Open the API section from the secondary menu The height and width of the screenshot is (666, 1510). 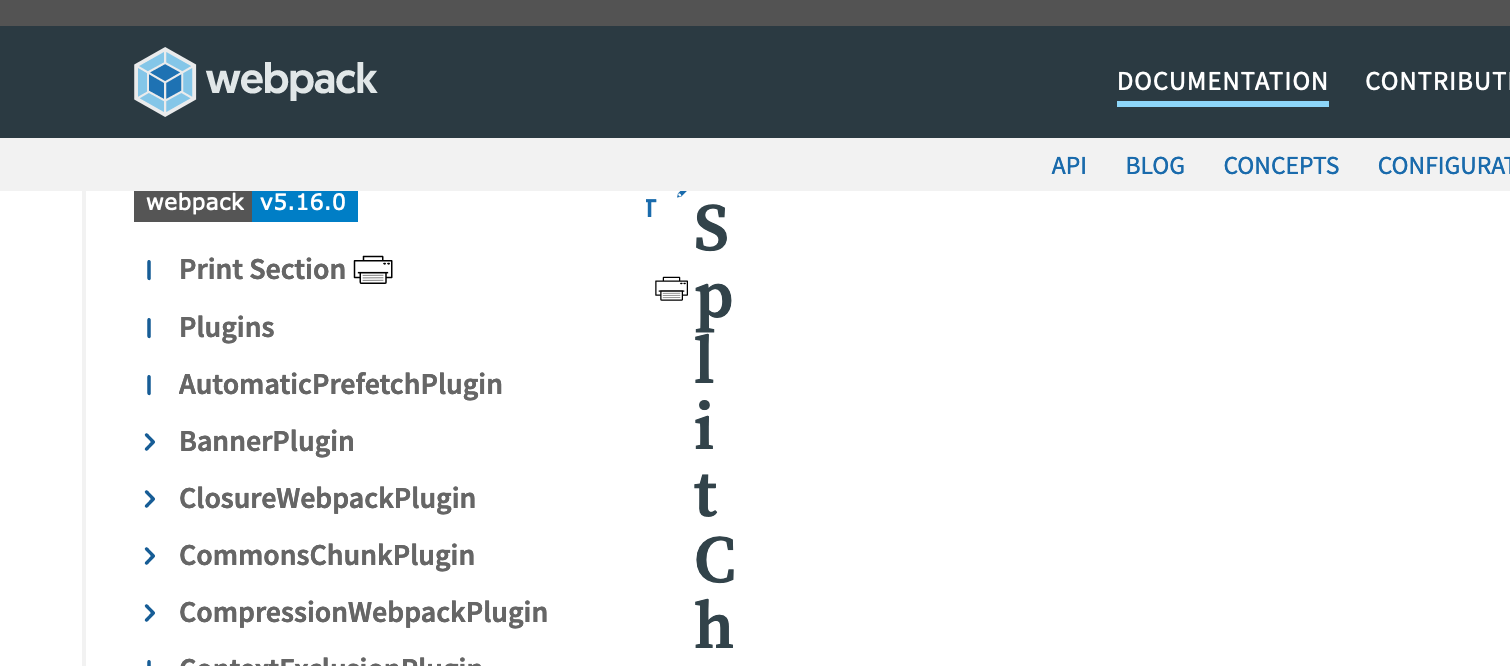click(1069, 165)
